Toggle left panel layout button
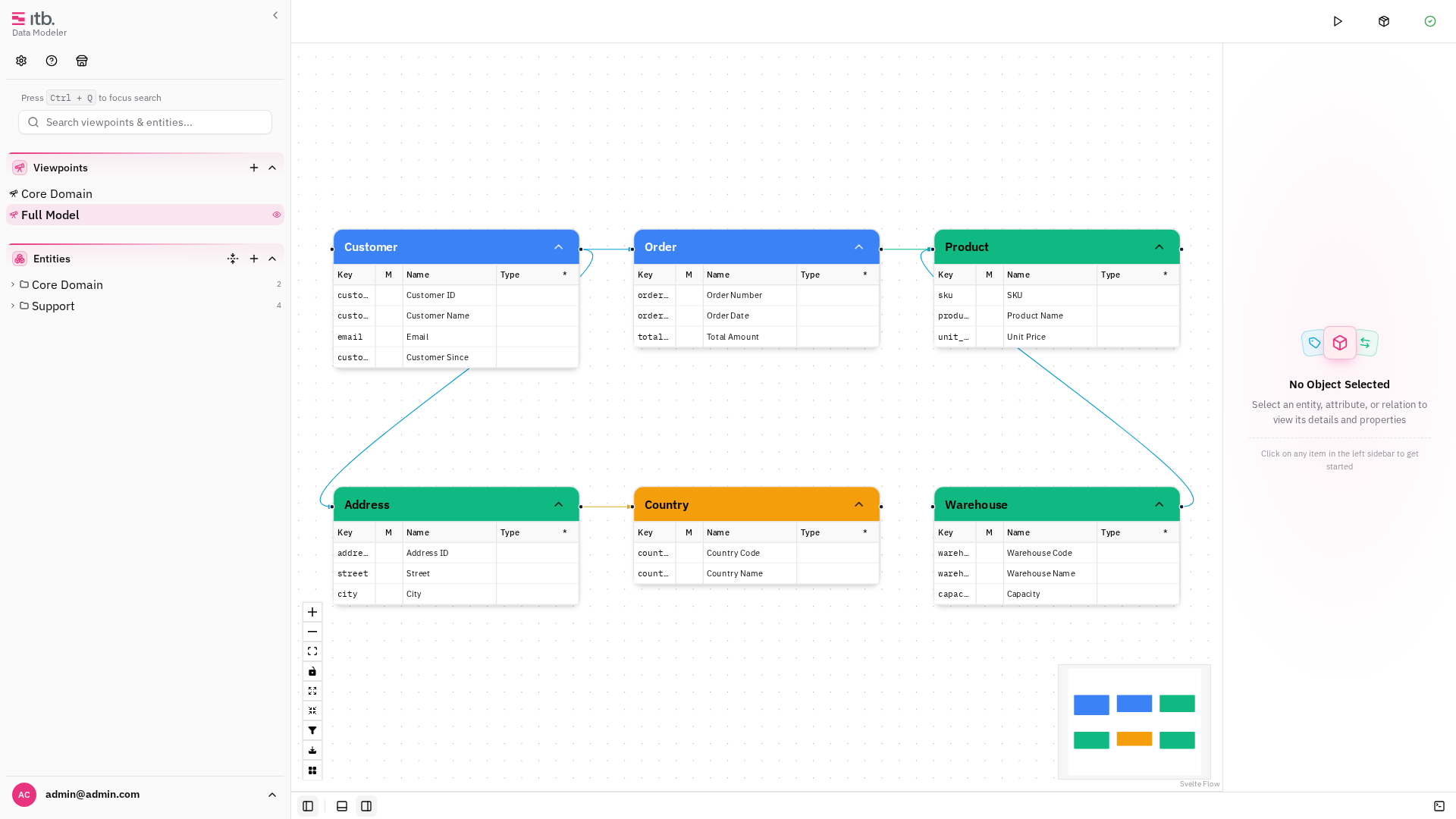 [308, 806]
